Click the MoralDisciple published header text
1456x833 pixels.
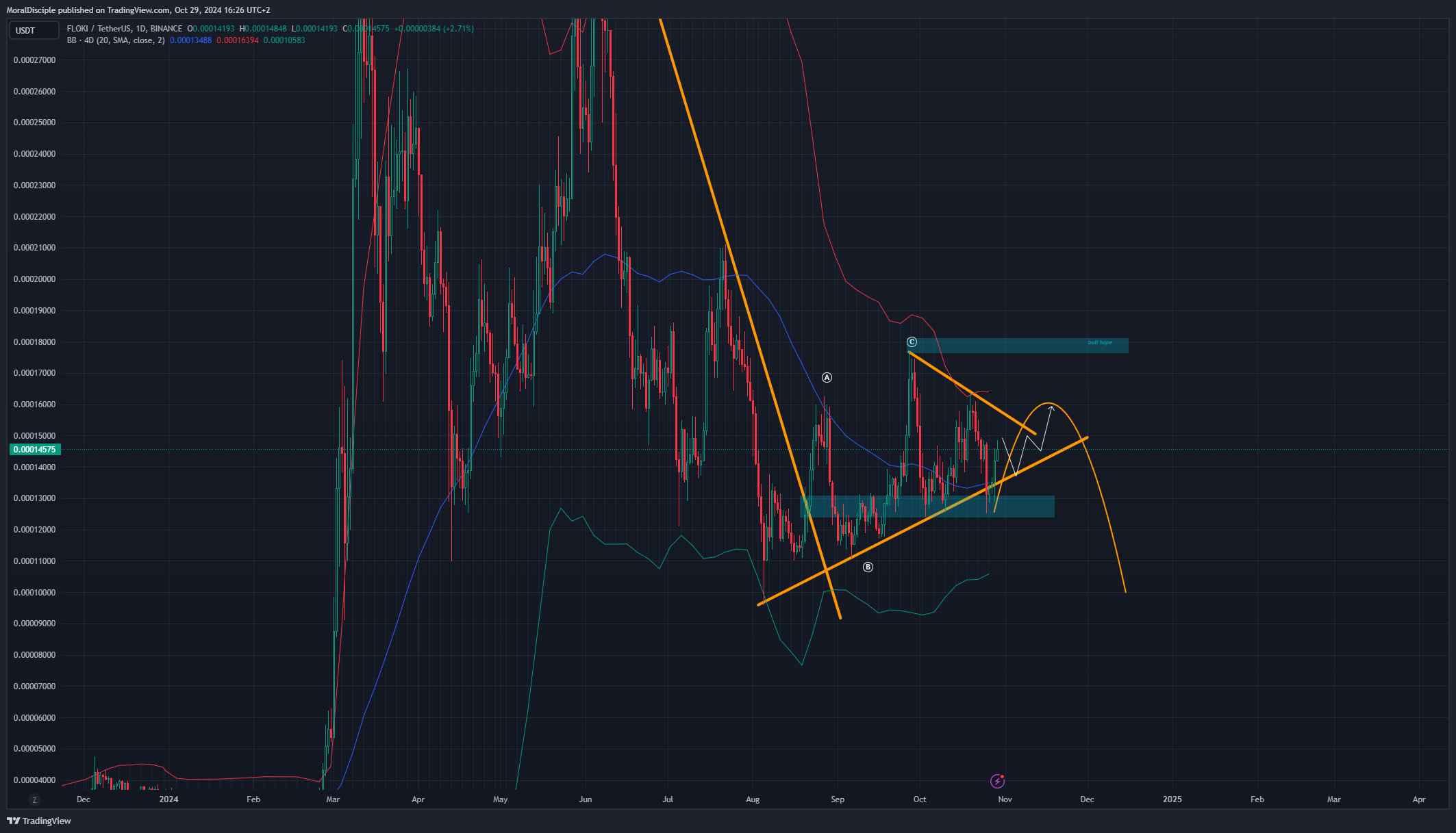tap(138, 10)
